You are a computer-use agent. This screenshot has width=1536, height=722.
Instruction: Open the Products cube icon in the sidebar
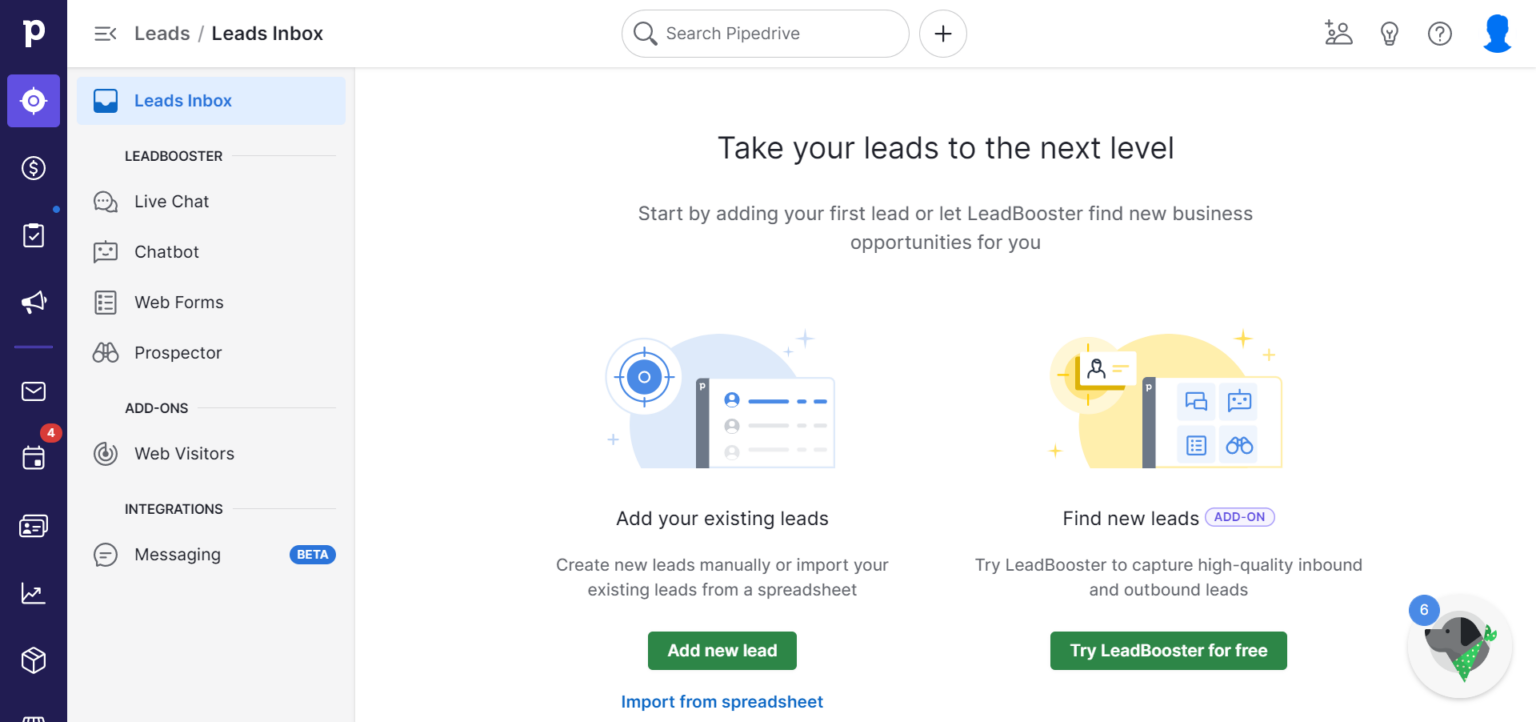tap(33, 660)
